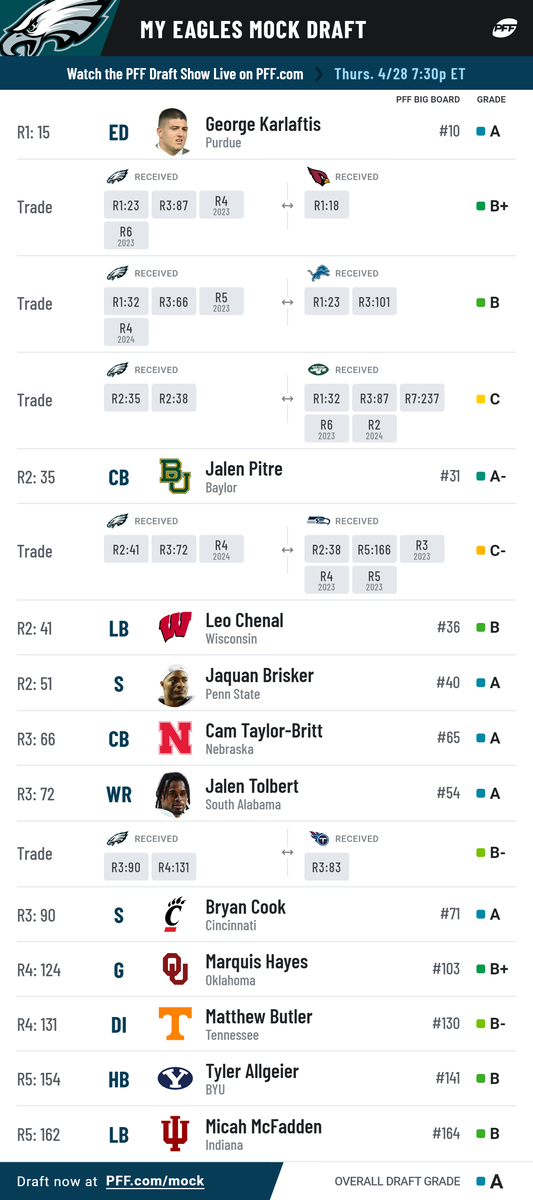Click the Nebraska logo for Cam Taylor-Britt
Image resolution: width=533 pixels, height=1200 pixels.
tap(175, 739)
